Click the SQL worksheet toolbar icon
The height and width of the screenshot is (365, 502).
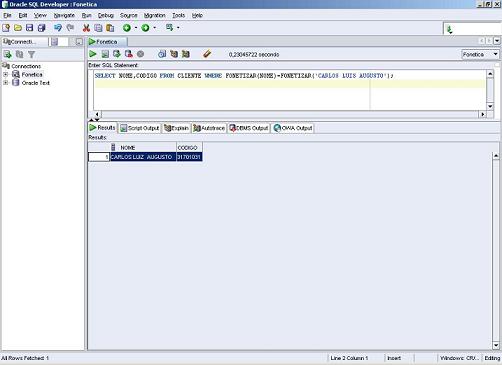[x=170, y=28]
